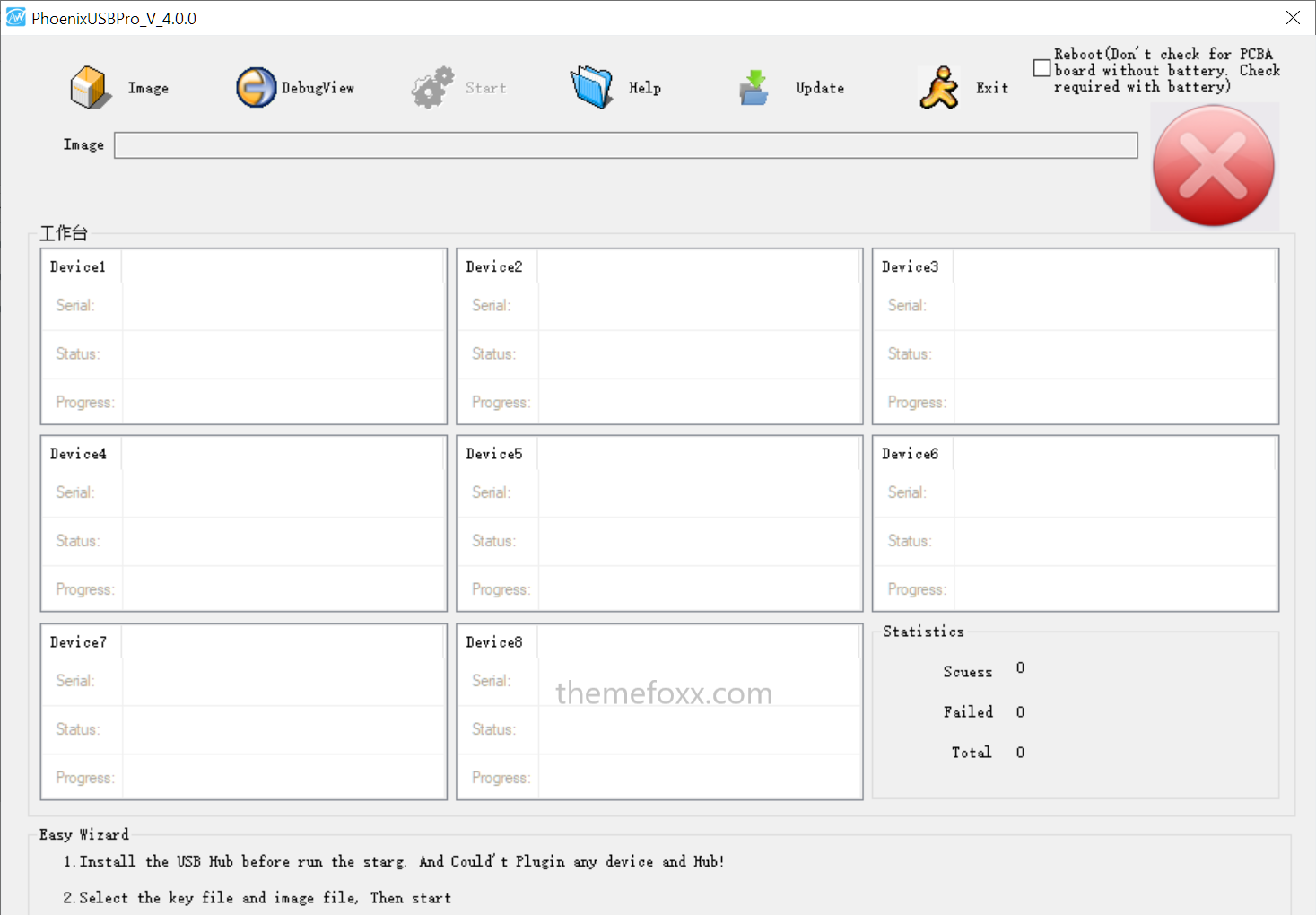Click the Status label under Device4

pyautogui.click(x=78, y=542)
